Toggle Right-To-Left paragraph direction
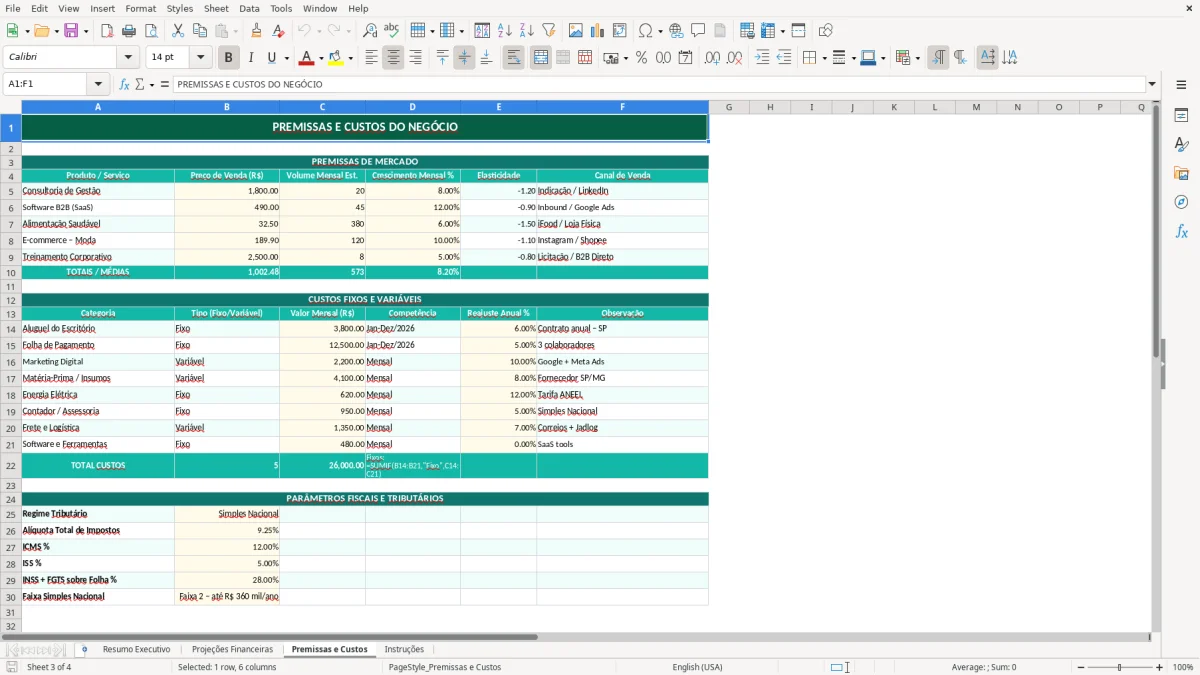Image resolution: width=1200 pixels, height=675 pixels. coord(960,58)
